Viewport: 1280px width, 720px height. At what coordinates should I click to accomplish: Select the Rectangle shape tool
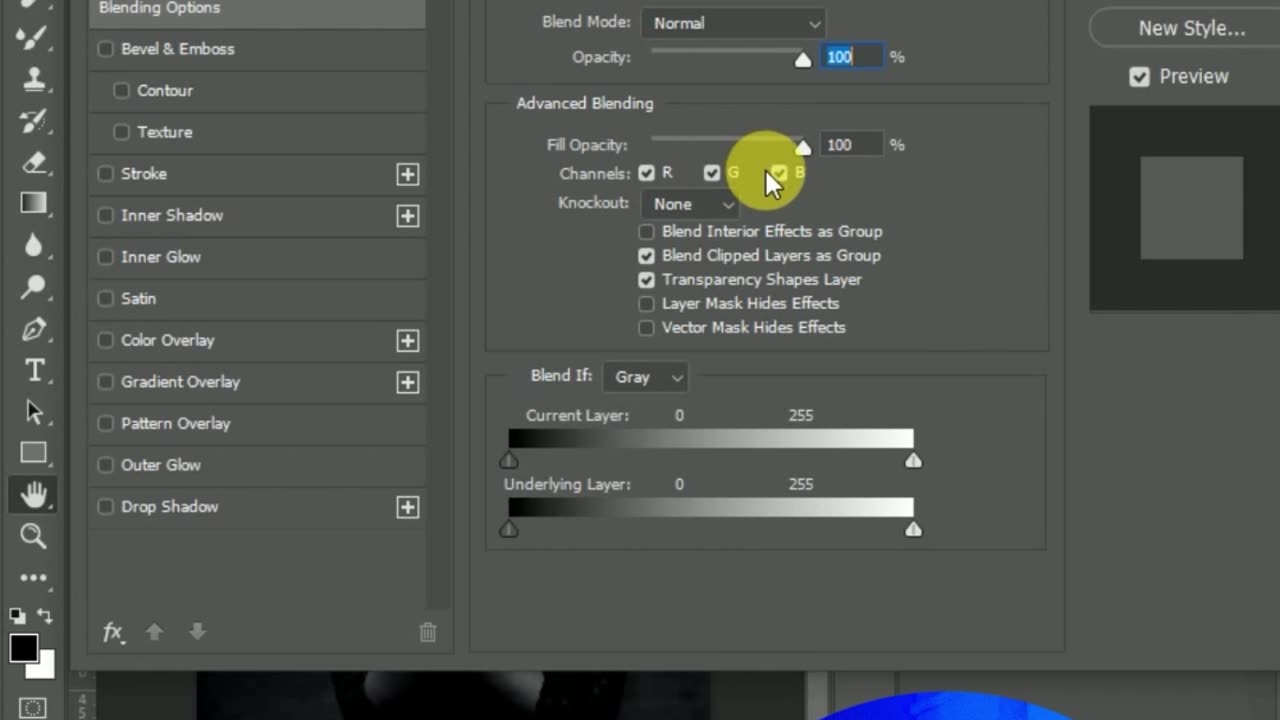tap(33, 453)
